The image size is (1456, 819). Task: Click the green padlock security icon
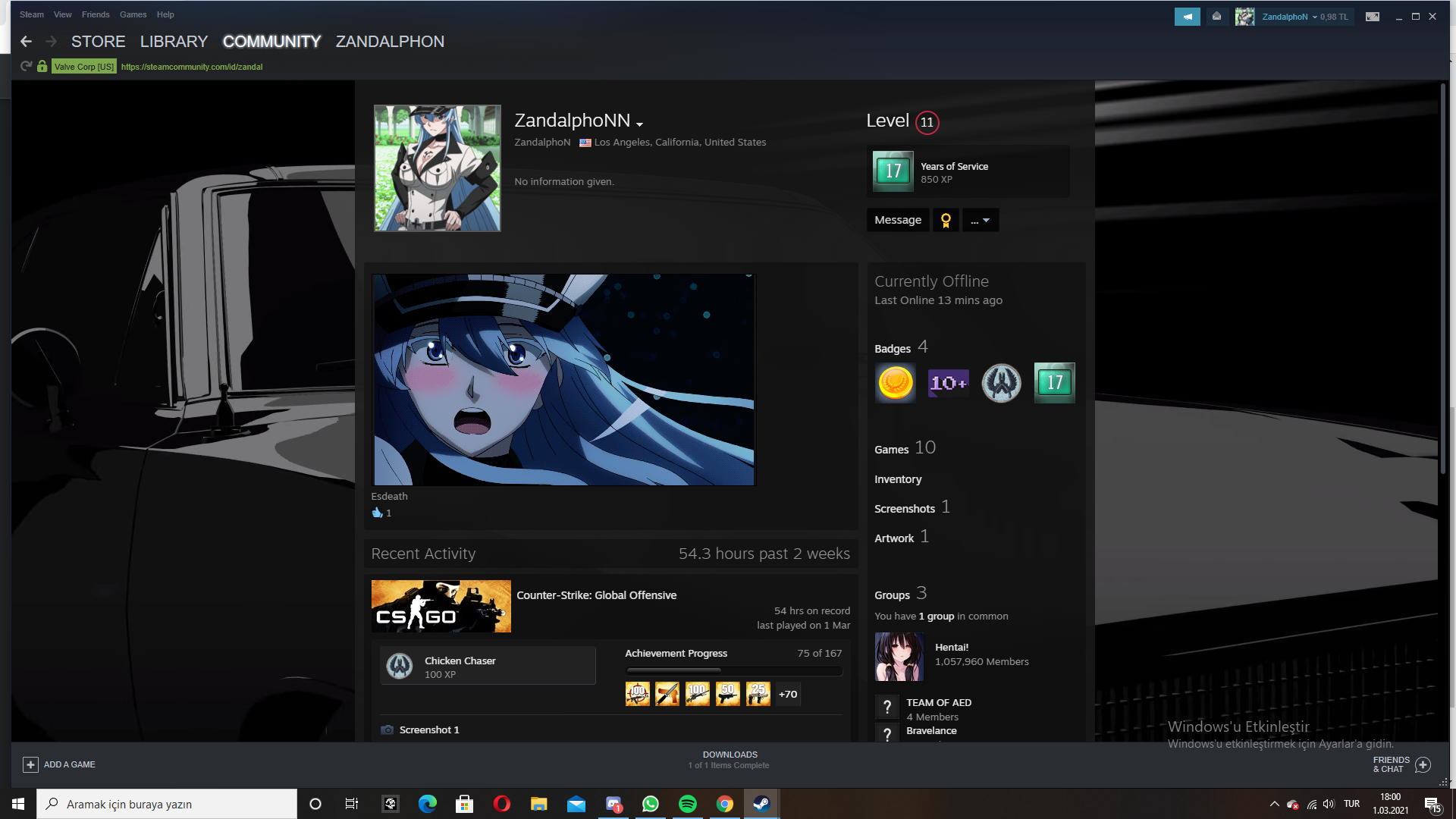point(42,67)
